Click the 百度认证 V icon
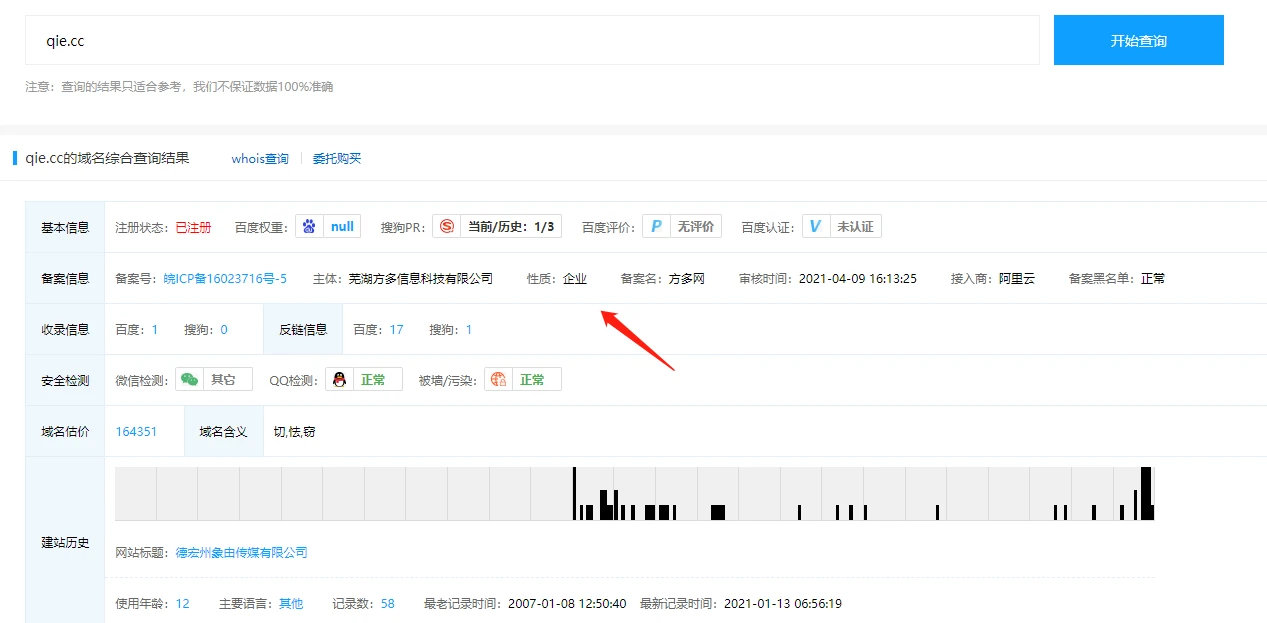This screenshot has height=623, width=1267. click(x=815, y=227)
